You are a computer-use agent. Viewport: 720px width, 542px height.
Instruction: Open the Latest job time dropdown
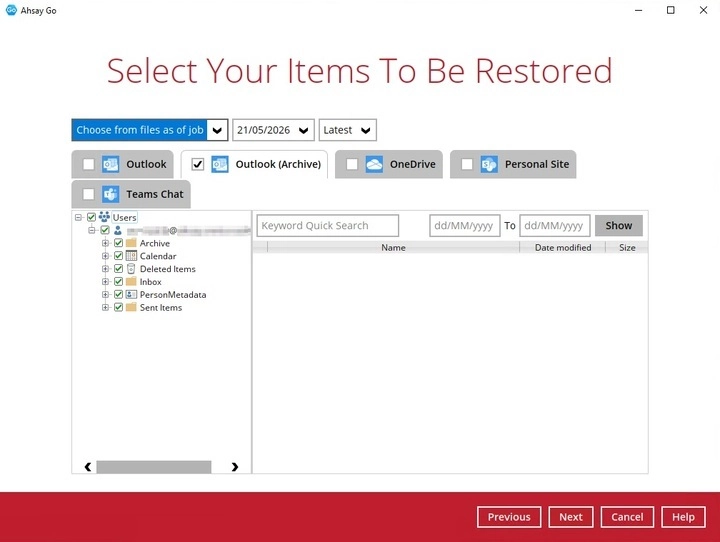point(348,130)
